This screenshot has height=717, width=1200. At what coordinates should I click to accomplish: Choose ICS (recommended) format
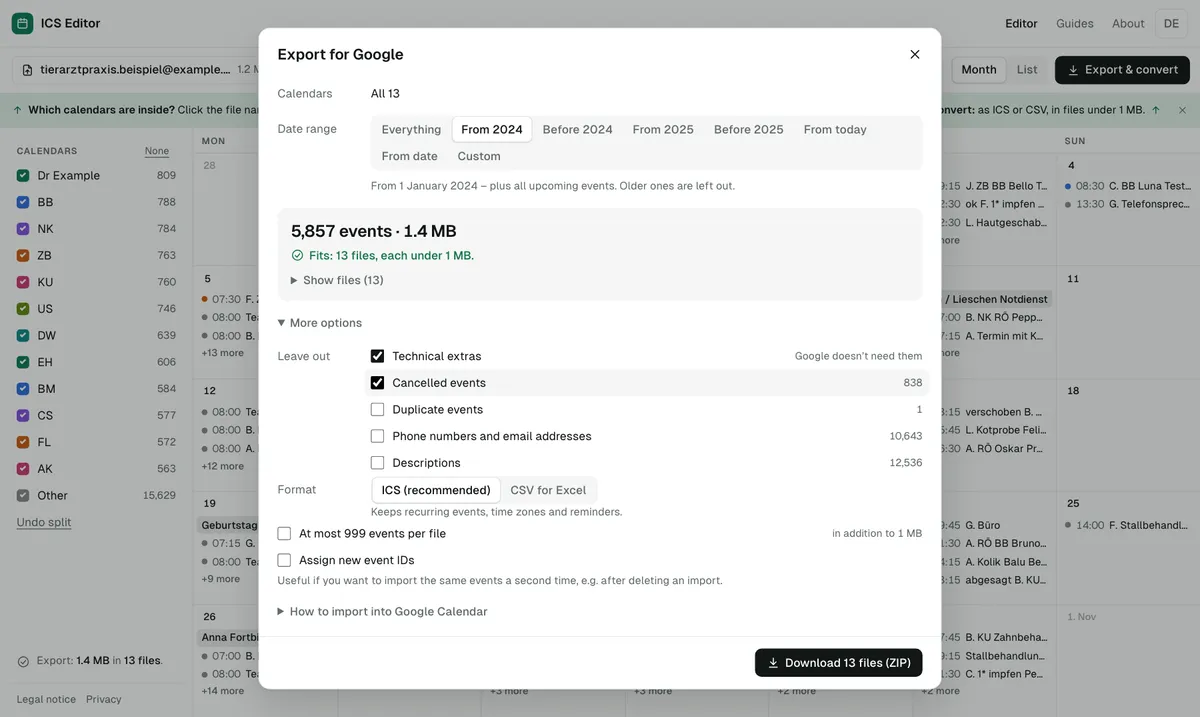tap(436, 490)
